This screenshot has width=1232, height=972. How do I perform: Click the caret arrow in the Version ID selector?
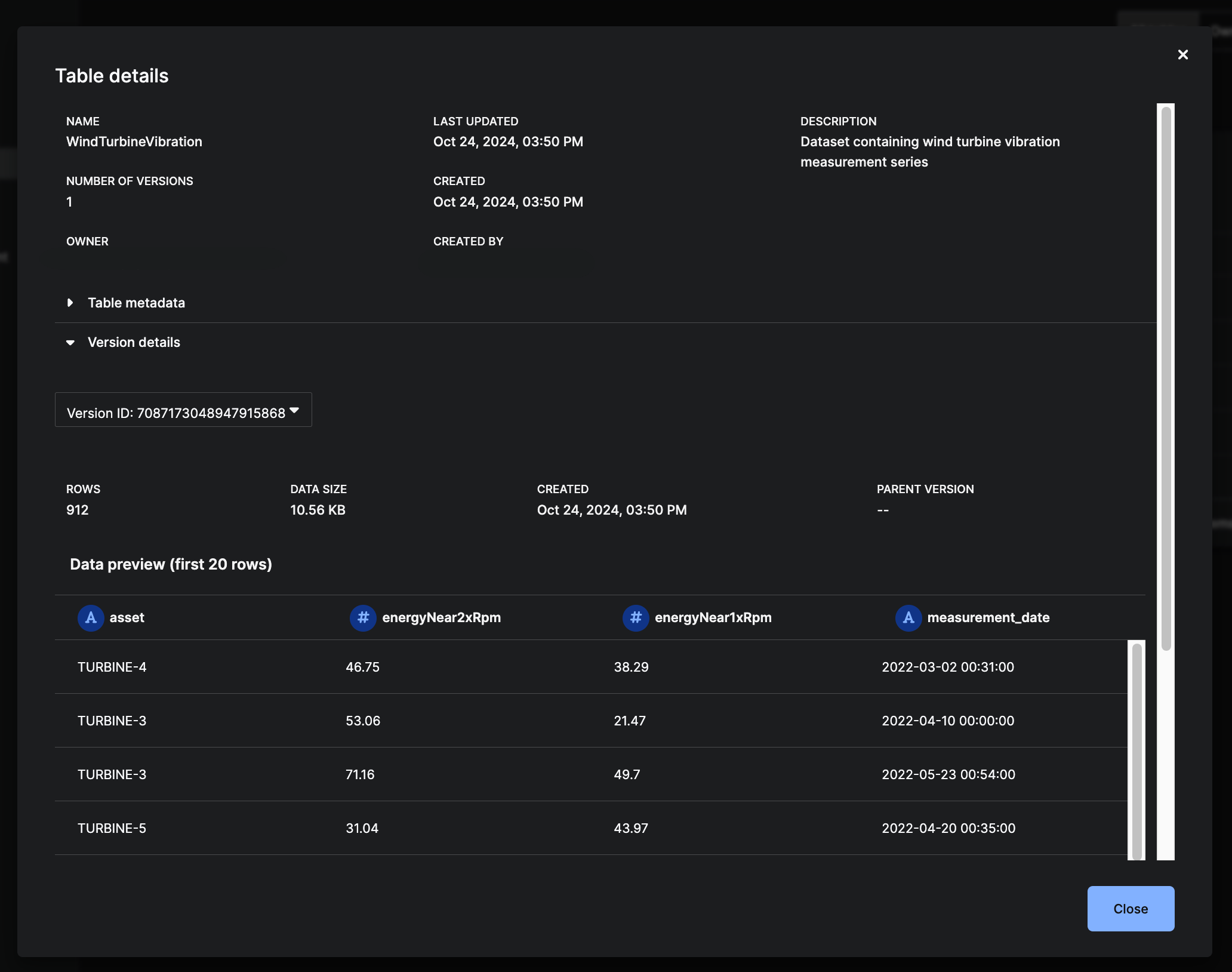click(x=294, y=411)
